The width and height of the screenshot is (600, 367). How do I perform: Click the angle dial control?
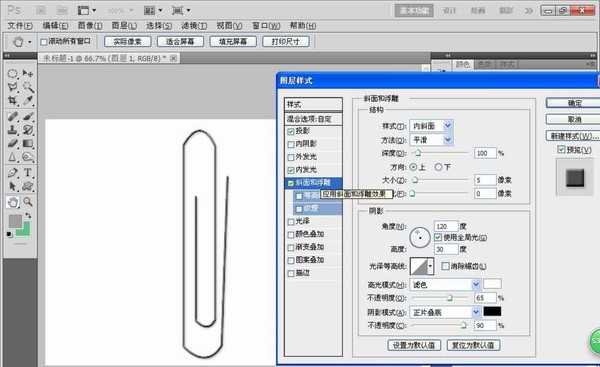coord(419,238)
